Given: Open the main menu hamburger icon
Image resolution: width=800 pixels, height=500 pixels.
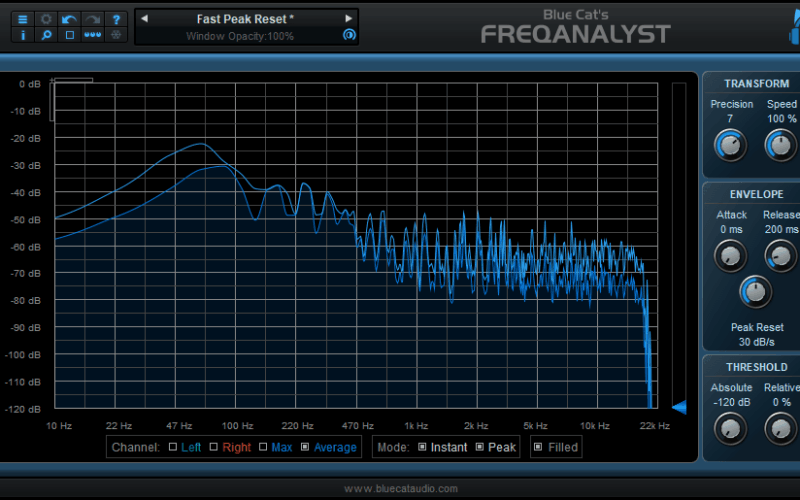Looking at the screenshot, I should point(23,19).
